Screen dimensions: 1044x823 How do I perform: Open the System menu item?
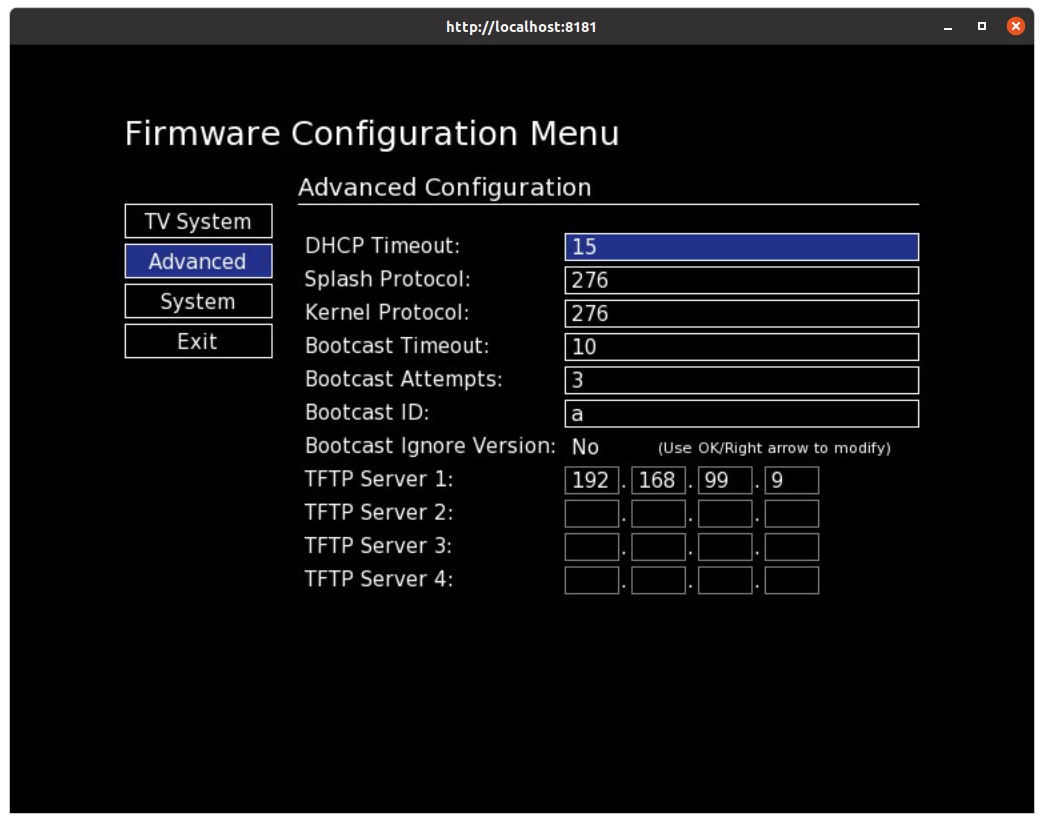[198, 301]
